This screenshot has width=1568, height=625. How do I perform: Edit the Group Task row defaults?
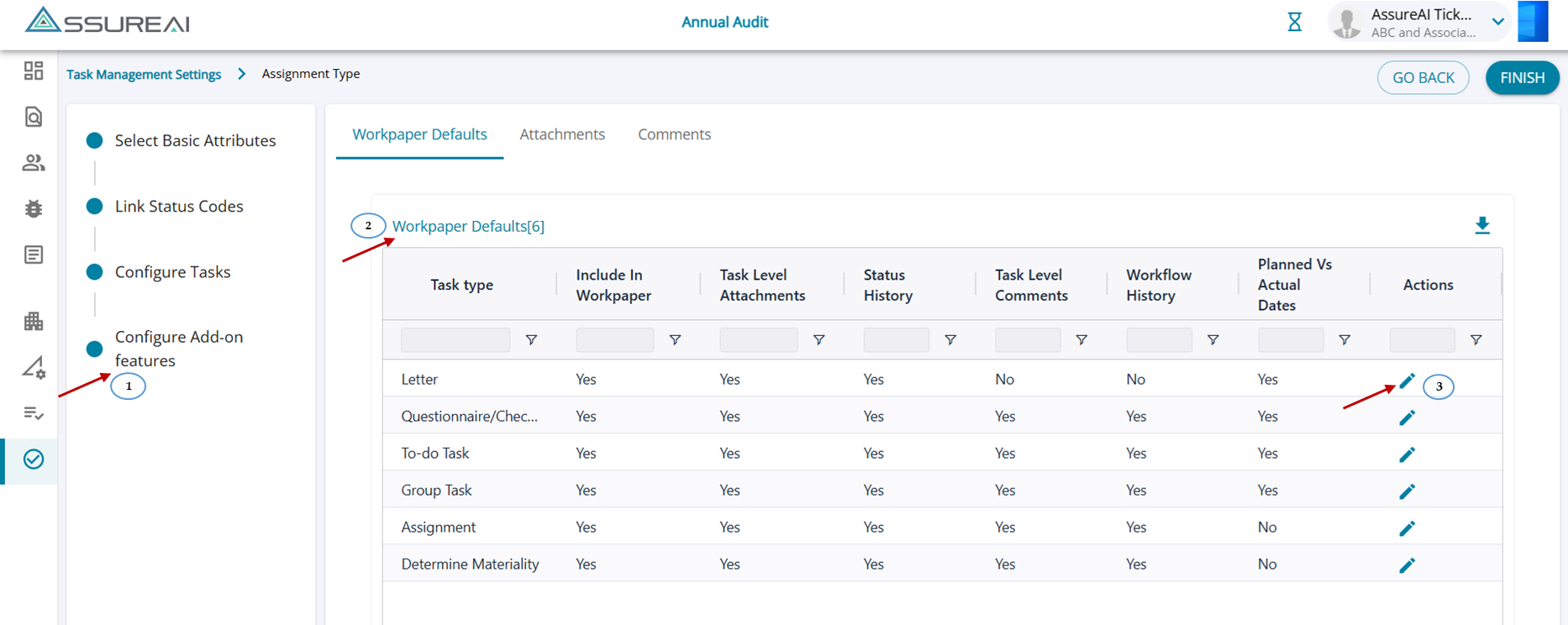click(x=1407, y=491)
